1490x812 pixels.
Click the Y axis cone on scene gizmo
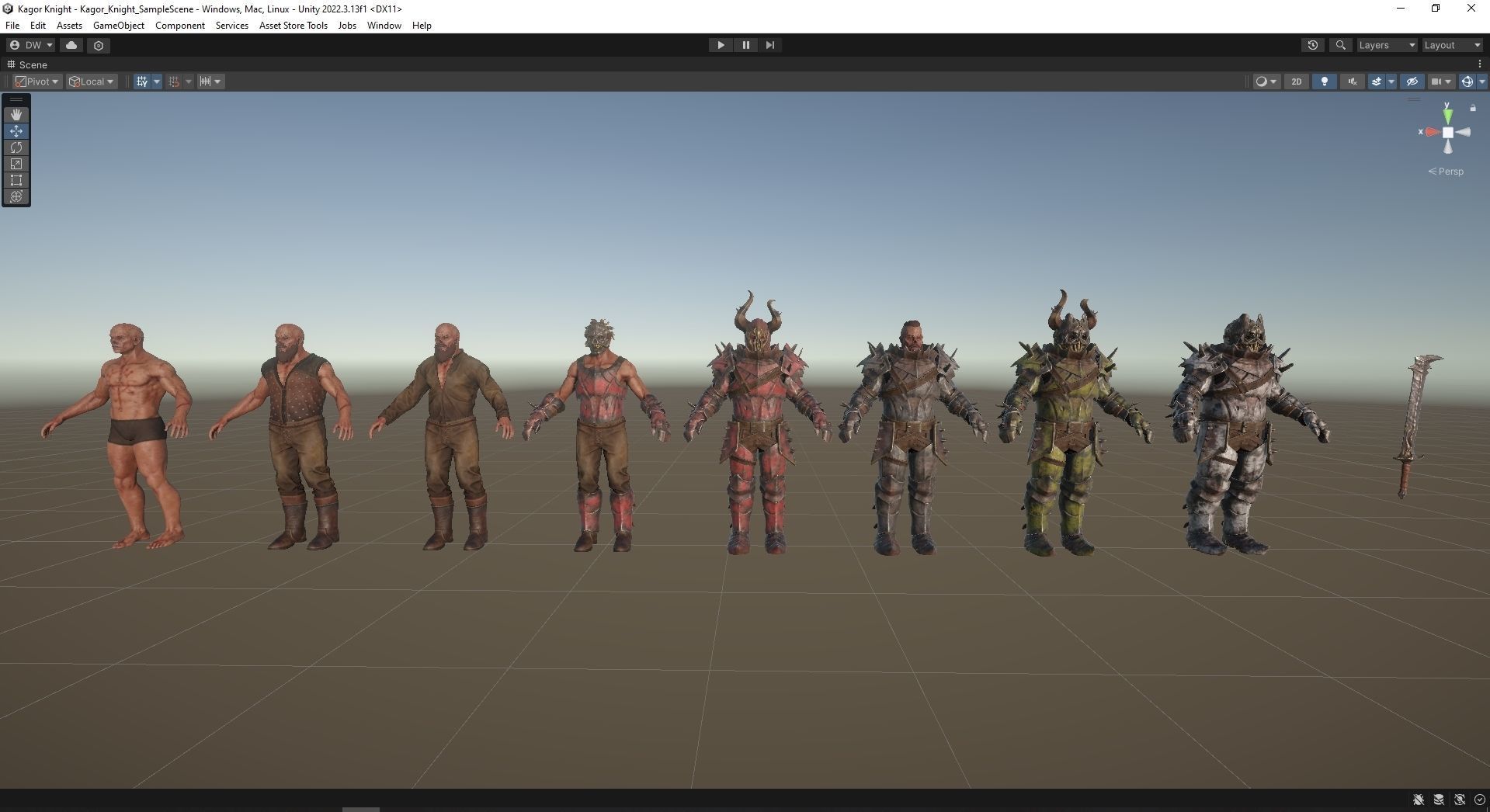[x=1447, y=115]
